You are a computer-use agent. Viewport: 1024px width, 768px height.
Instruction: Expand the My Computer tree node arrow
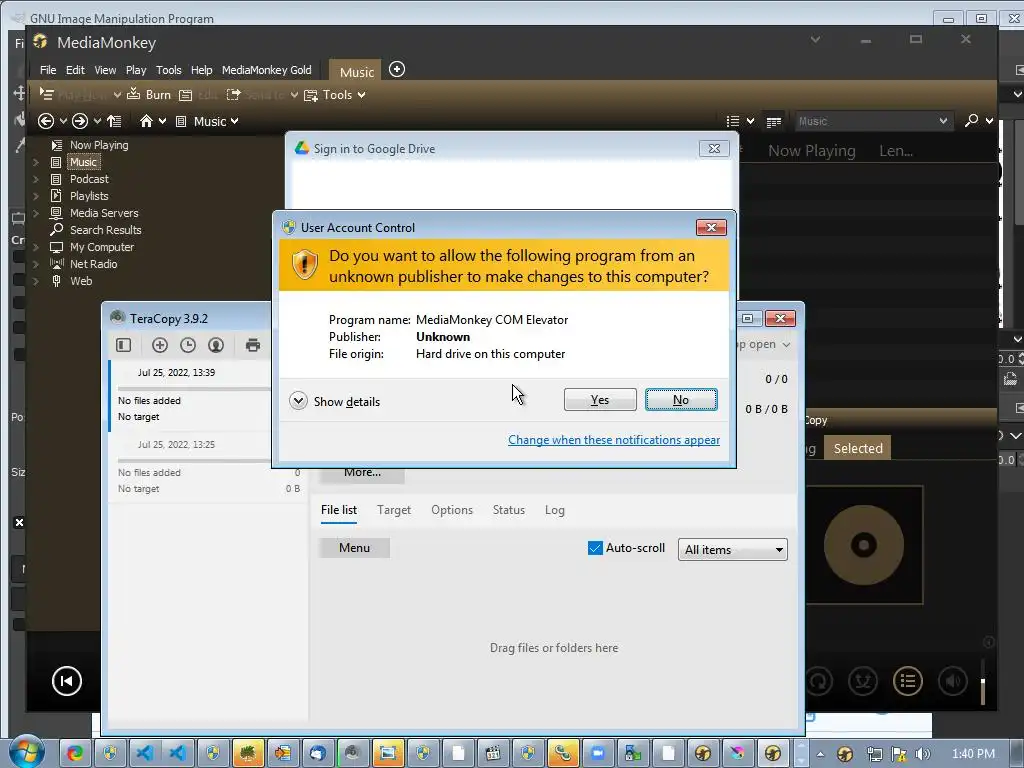tap(36, 247)
